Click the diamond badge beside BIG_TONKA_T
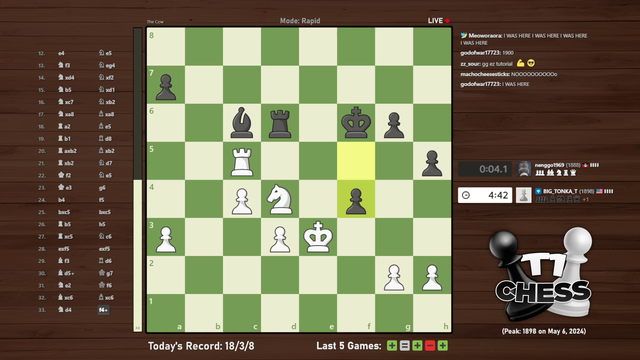 [538, 191]
